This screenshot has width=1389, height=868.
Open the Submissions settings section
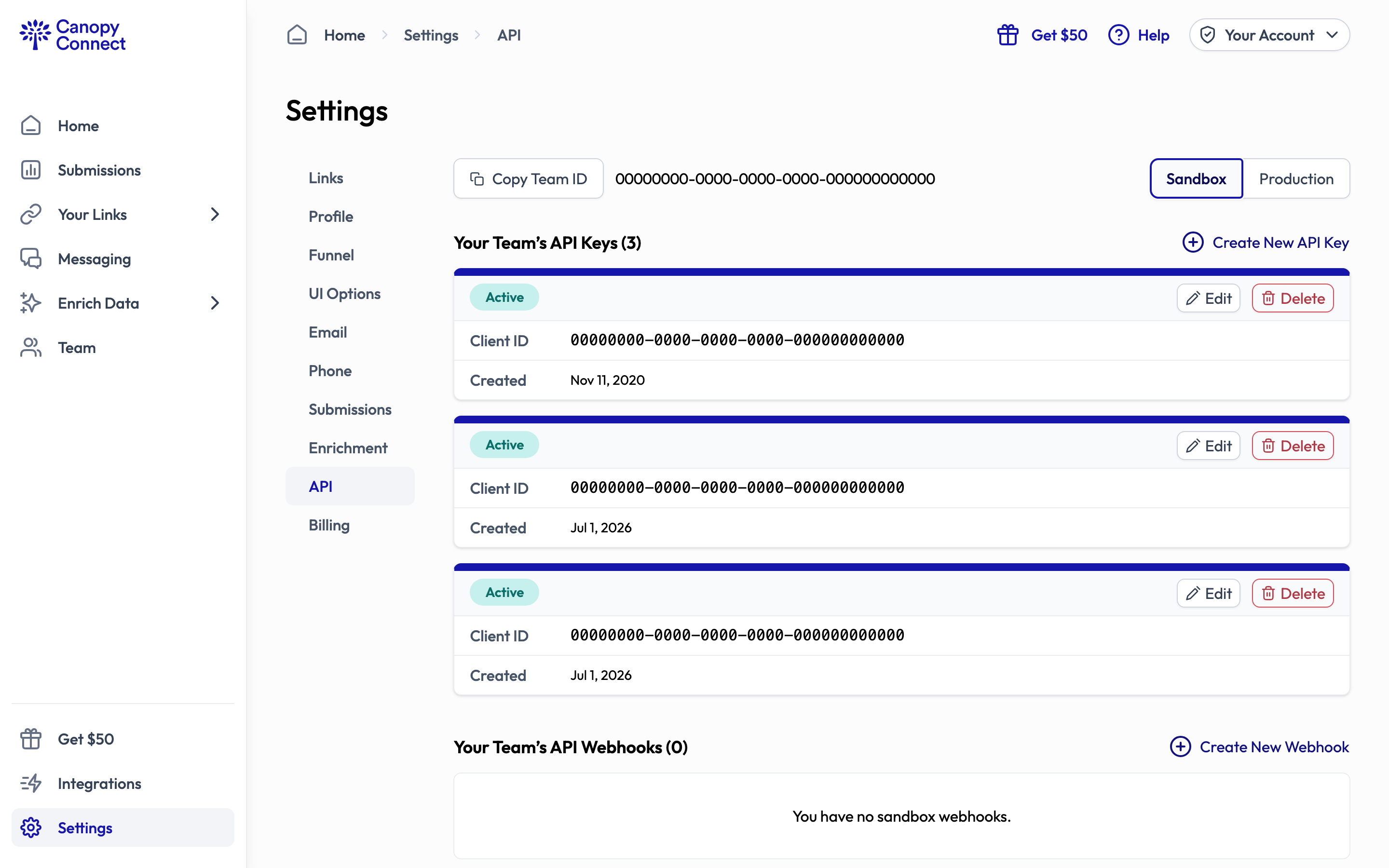tap(350, 409)
